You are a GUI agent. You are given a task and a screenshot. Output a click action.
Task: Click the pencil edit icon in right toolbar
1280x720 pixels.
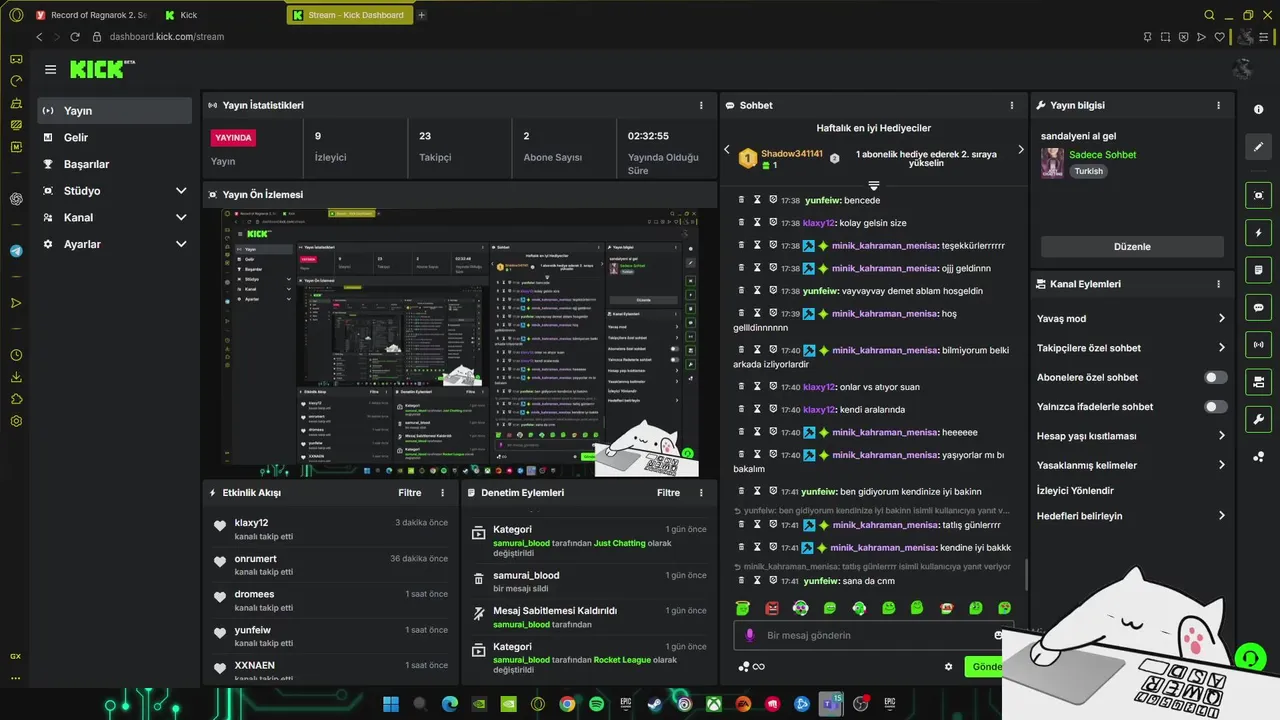click(x=1258, y=147)
